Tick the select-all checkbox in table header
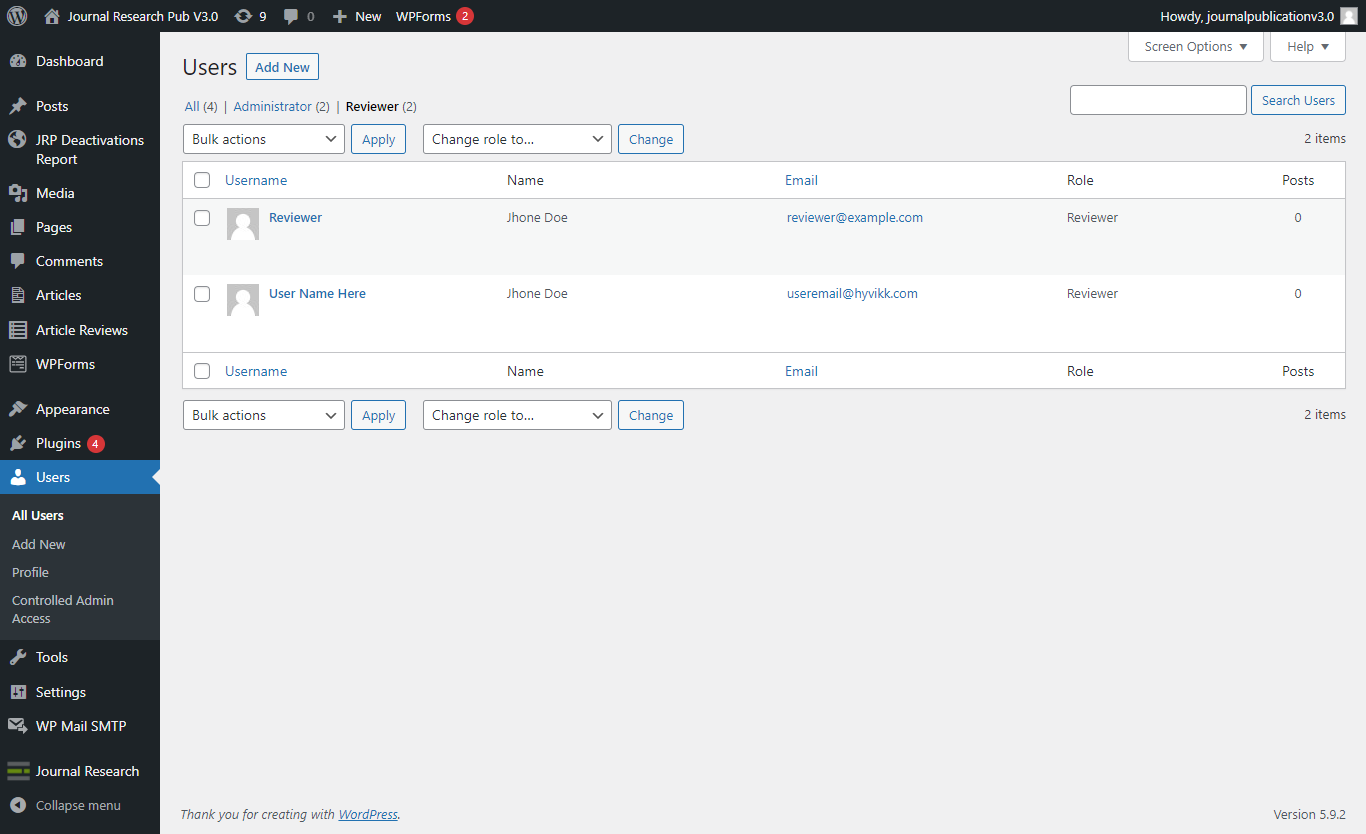Screen dimensions: 1366x834 point(202,180)
